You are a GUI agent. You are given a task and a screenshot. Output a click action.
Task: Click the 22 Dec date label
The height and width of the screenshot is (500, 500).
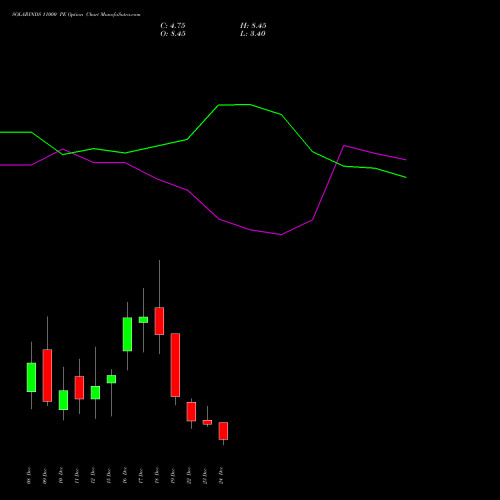tap(189, 476)
